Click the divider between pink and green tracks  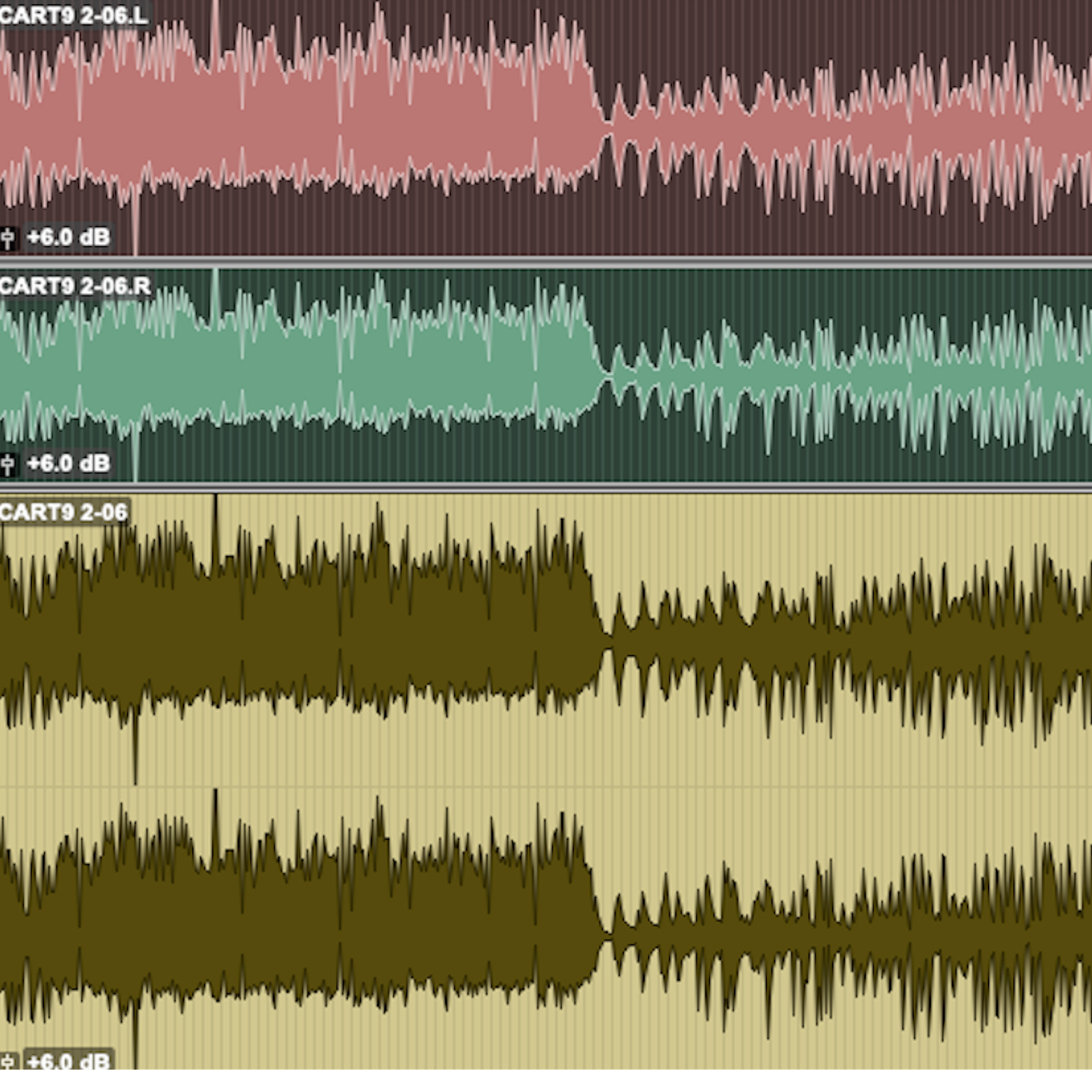[546, 262]
